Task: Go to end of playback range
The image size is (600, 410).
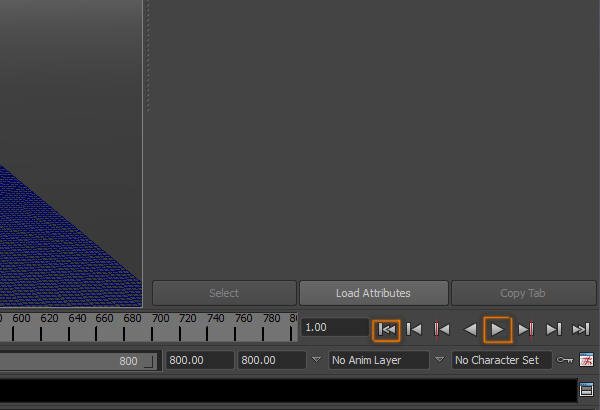Action: tap(581, 329)
